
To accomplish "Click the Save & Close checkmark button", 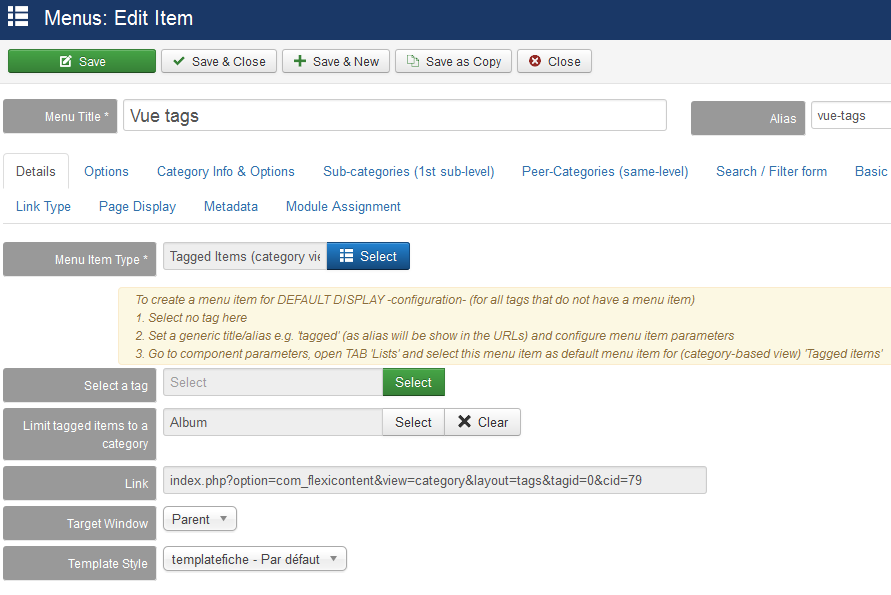I will coord(219,61).
